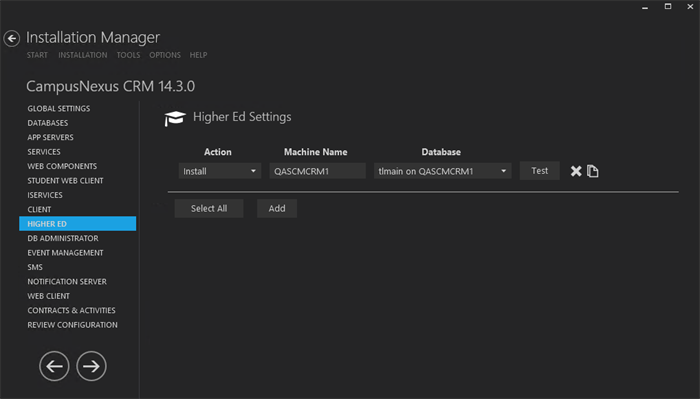Open the TOOLS menu
Image resolution: width=700 pixels, height=399 pixels.
tap(128, 55)
